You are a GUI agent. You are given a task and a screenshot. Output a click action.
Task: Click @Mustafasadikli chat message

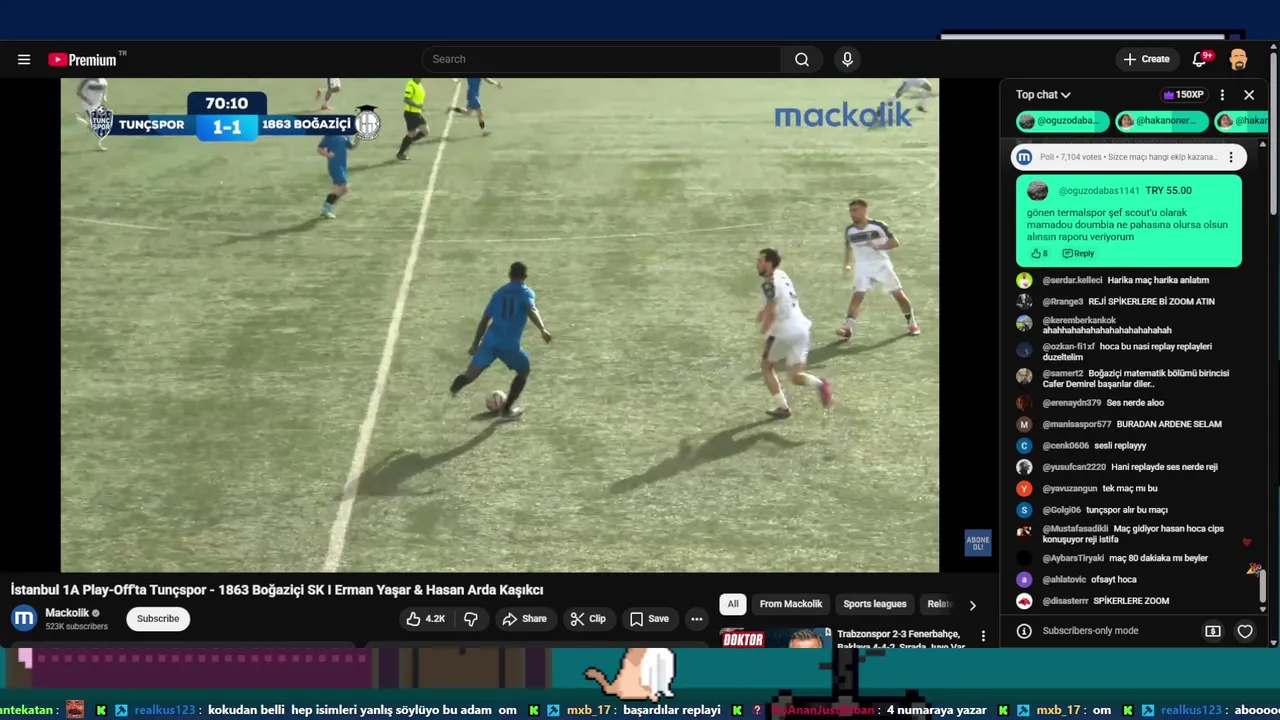click(1133, 534)
